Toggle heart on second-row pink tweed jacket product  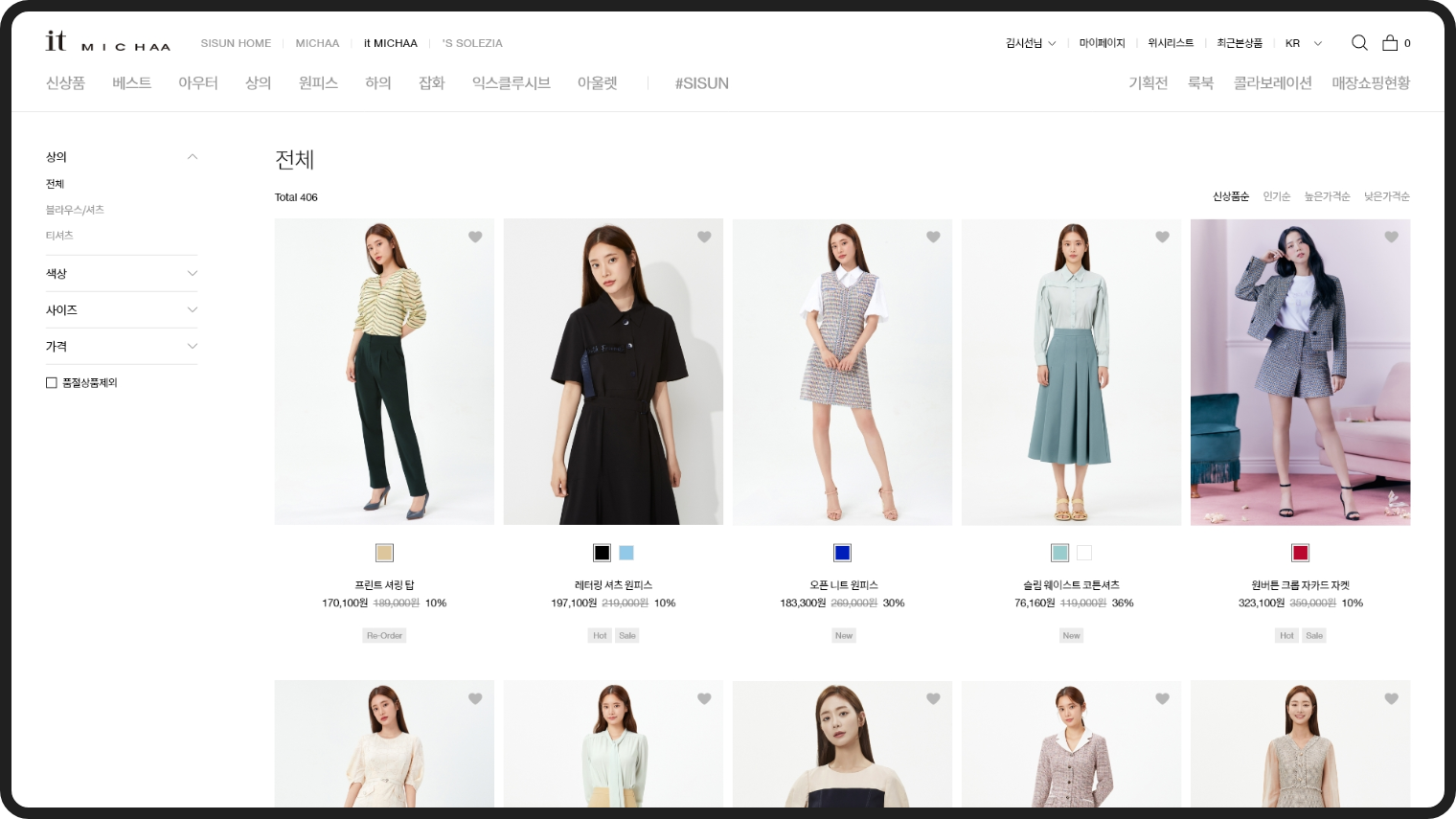(1162, 698)
